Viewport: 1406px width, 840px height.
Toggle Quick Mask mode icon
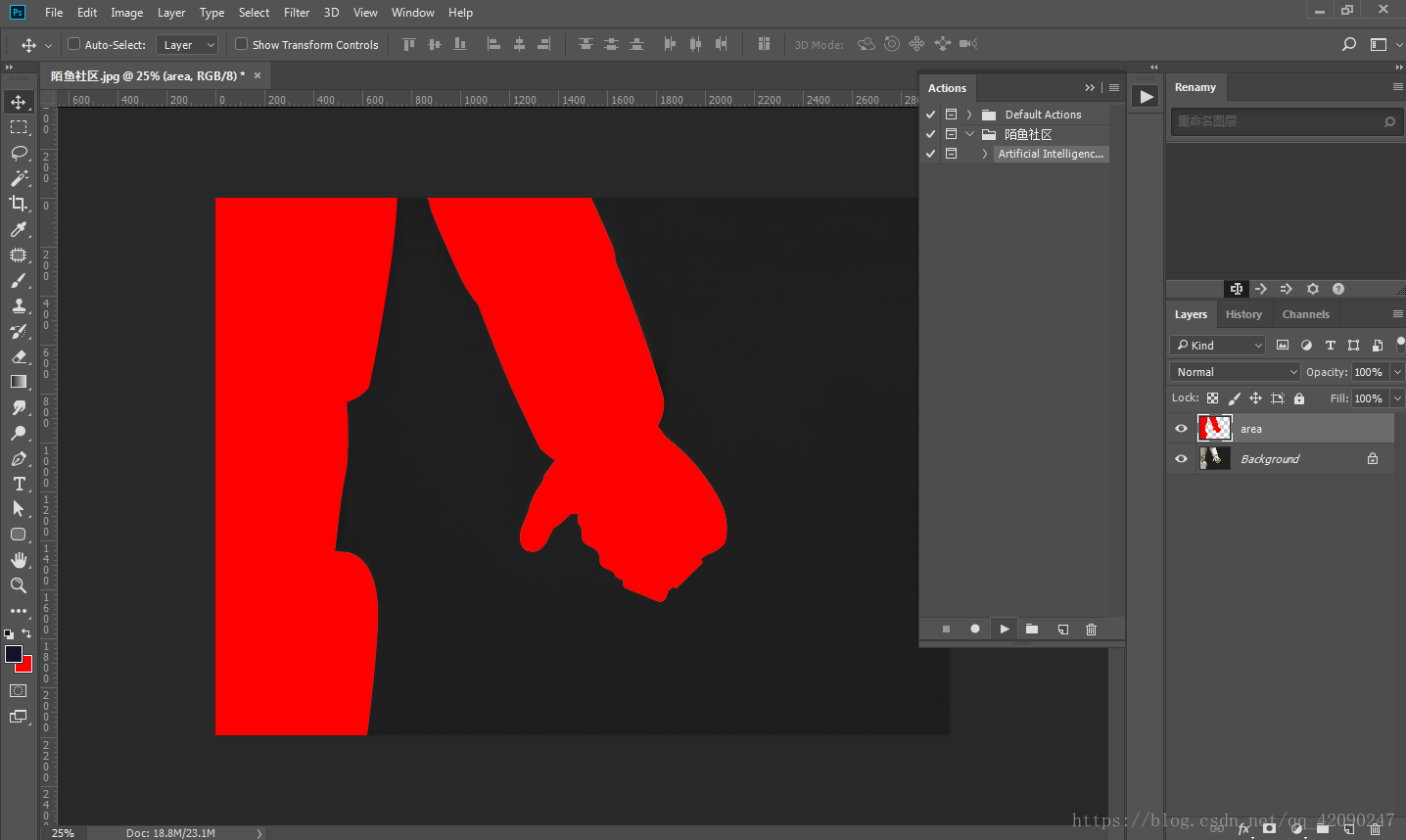click(x=19, y=691)
